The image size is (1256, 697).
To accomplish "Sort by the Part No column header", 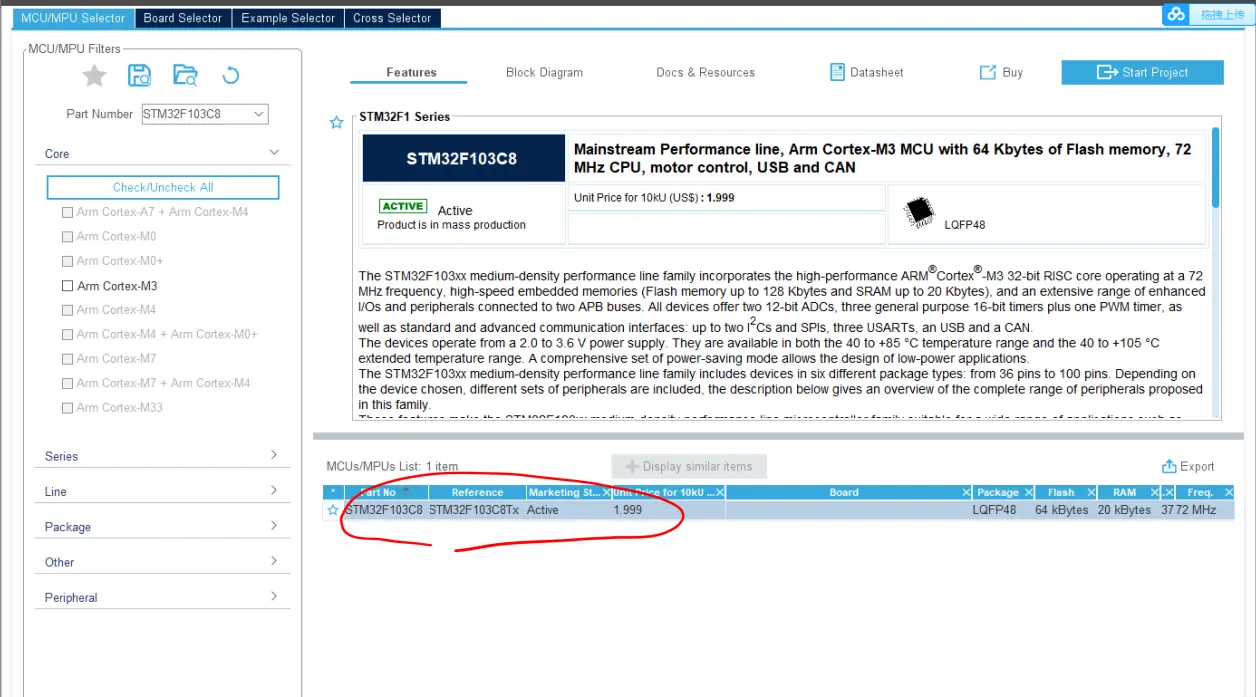I will [x=378, y=492].
